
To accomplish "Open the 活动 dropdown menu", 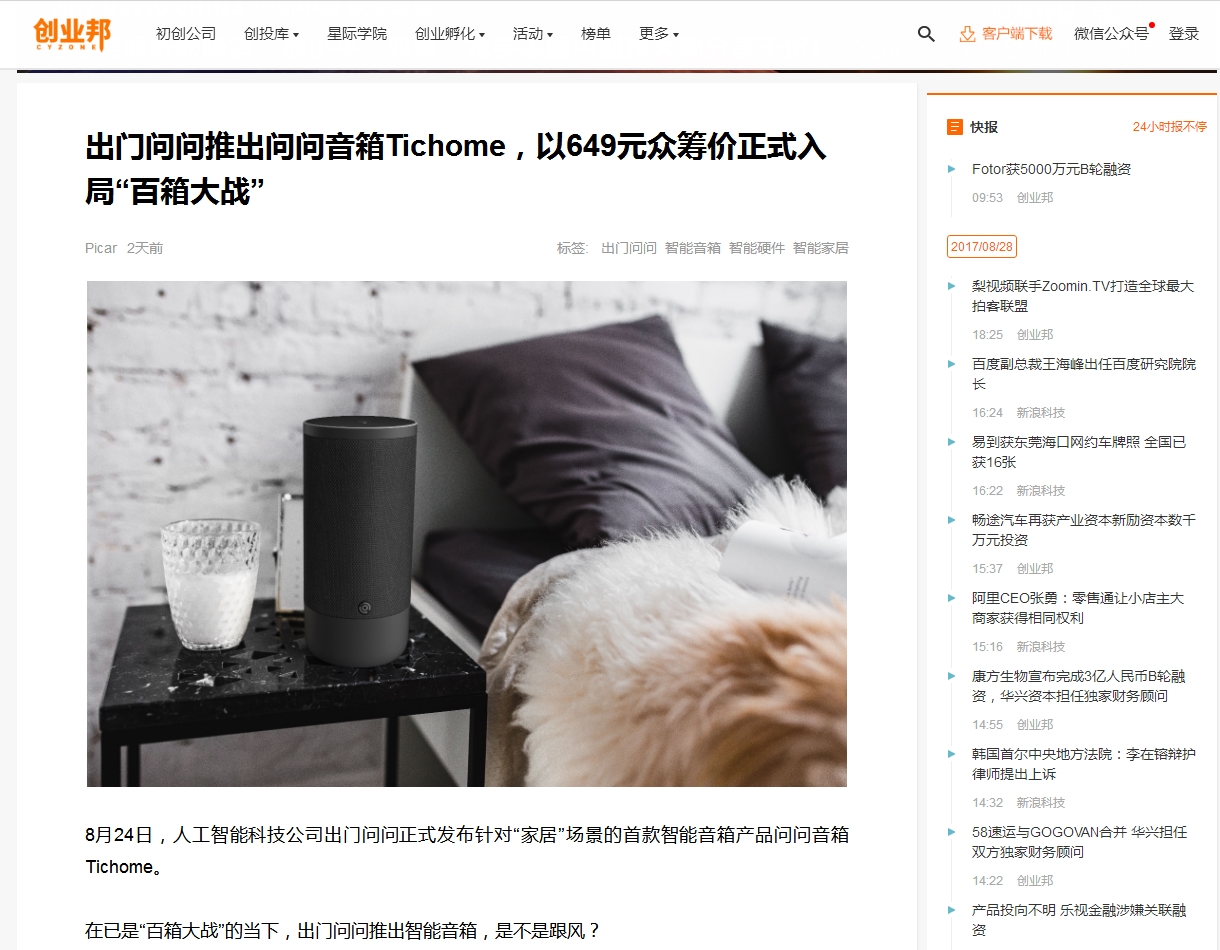I will coord(533,34).
